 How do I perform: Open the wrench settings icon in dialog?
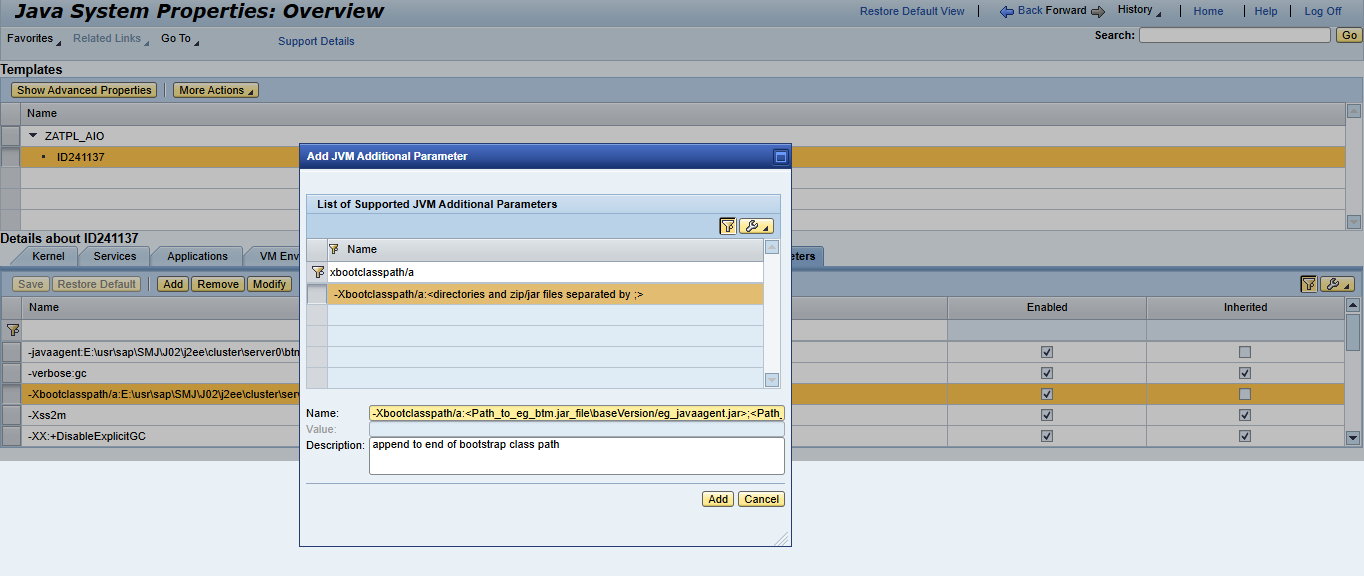point(755,226)
